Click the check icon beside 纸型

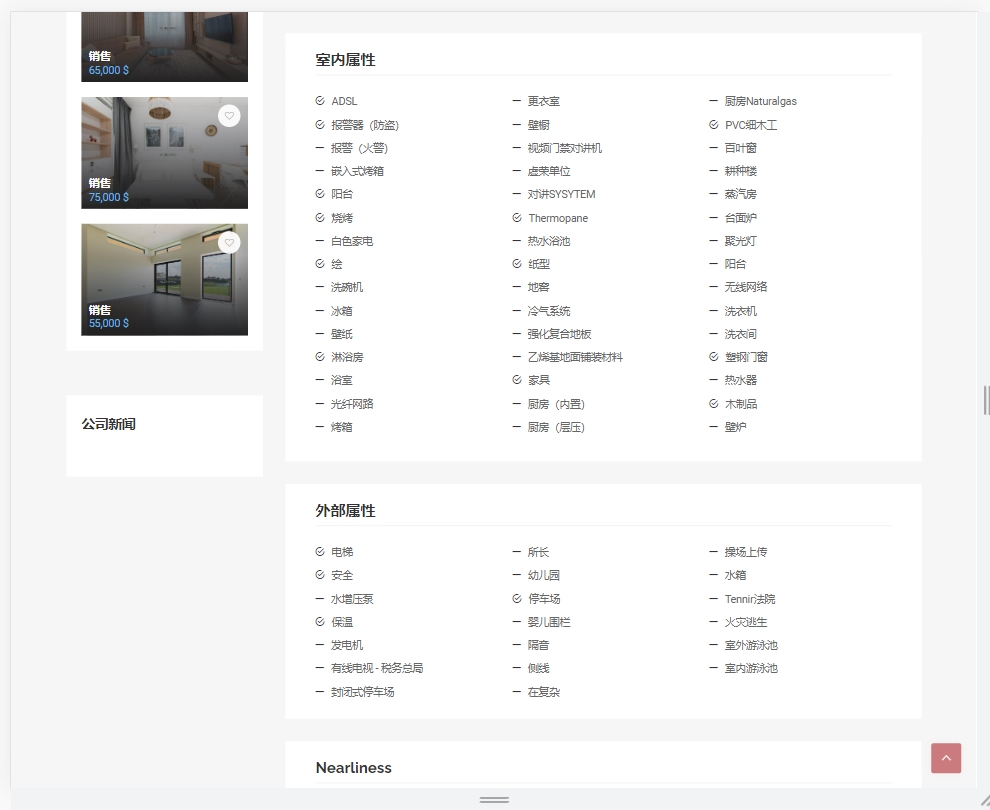point(517,263)
